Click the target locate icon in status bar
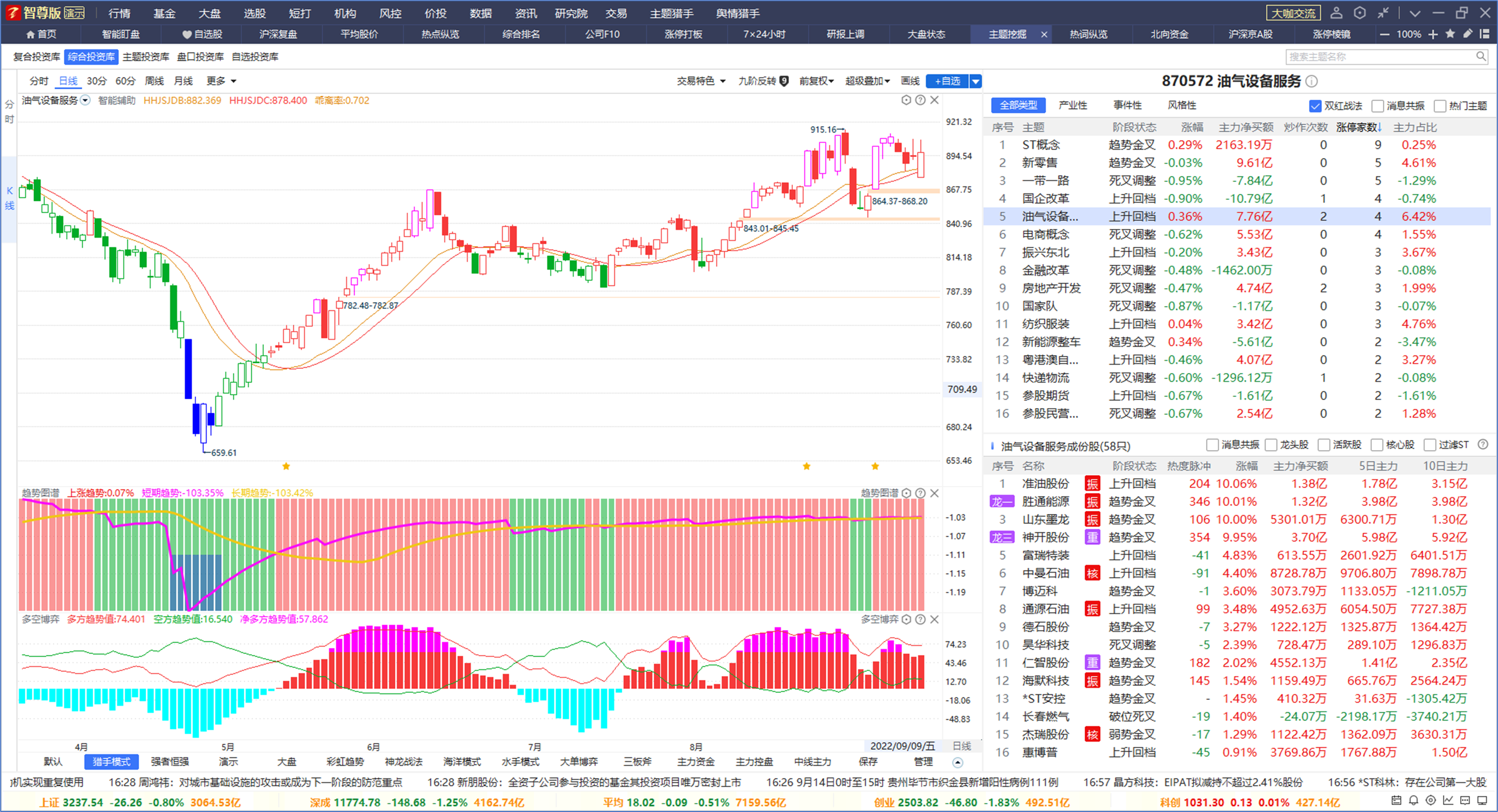The width and height of the screenshot is (1498, 812). [x=1431, y=801]
